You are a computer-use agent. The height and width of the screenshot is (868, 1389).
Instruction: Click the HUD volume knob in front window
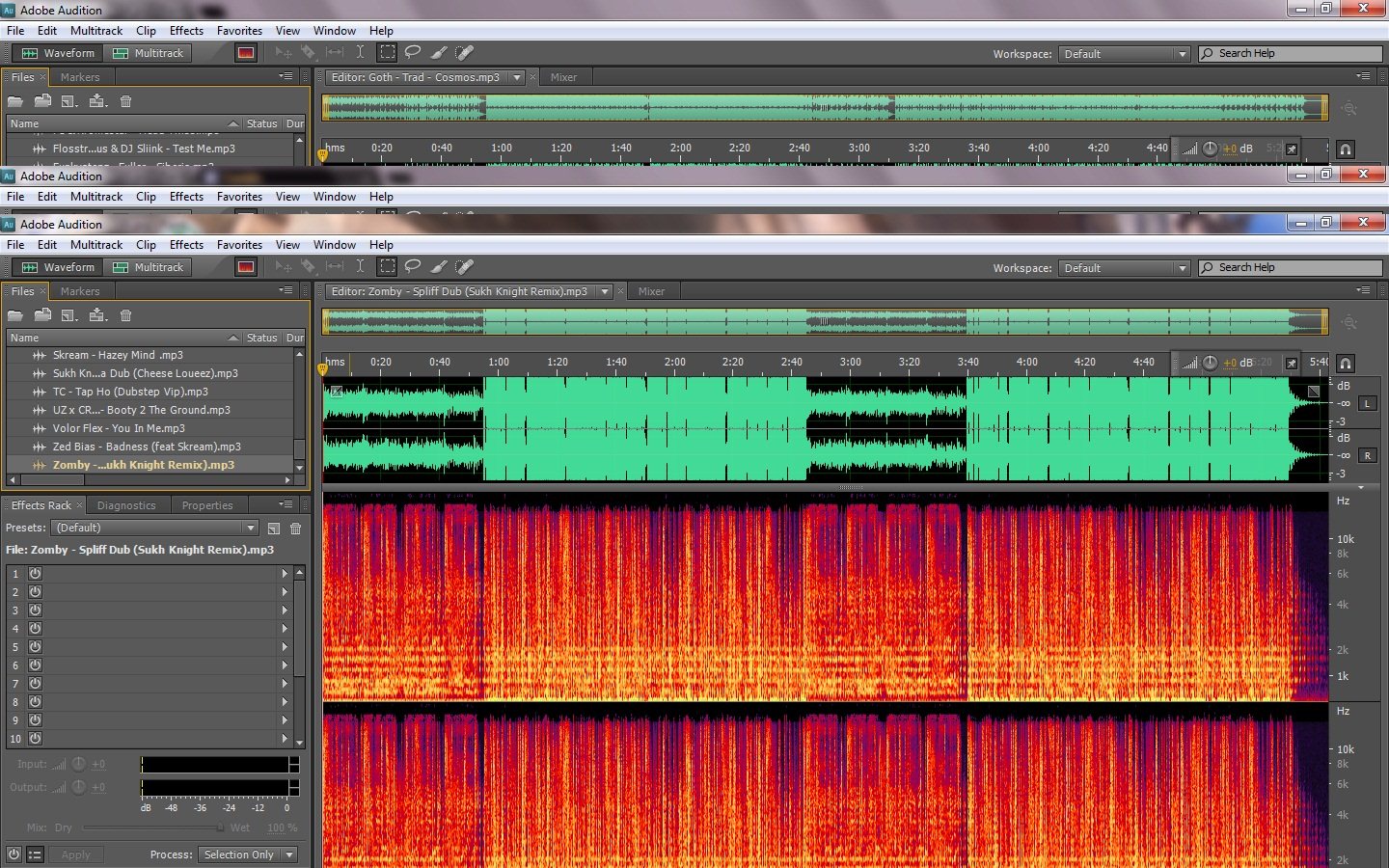(x=1210, y=364)
